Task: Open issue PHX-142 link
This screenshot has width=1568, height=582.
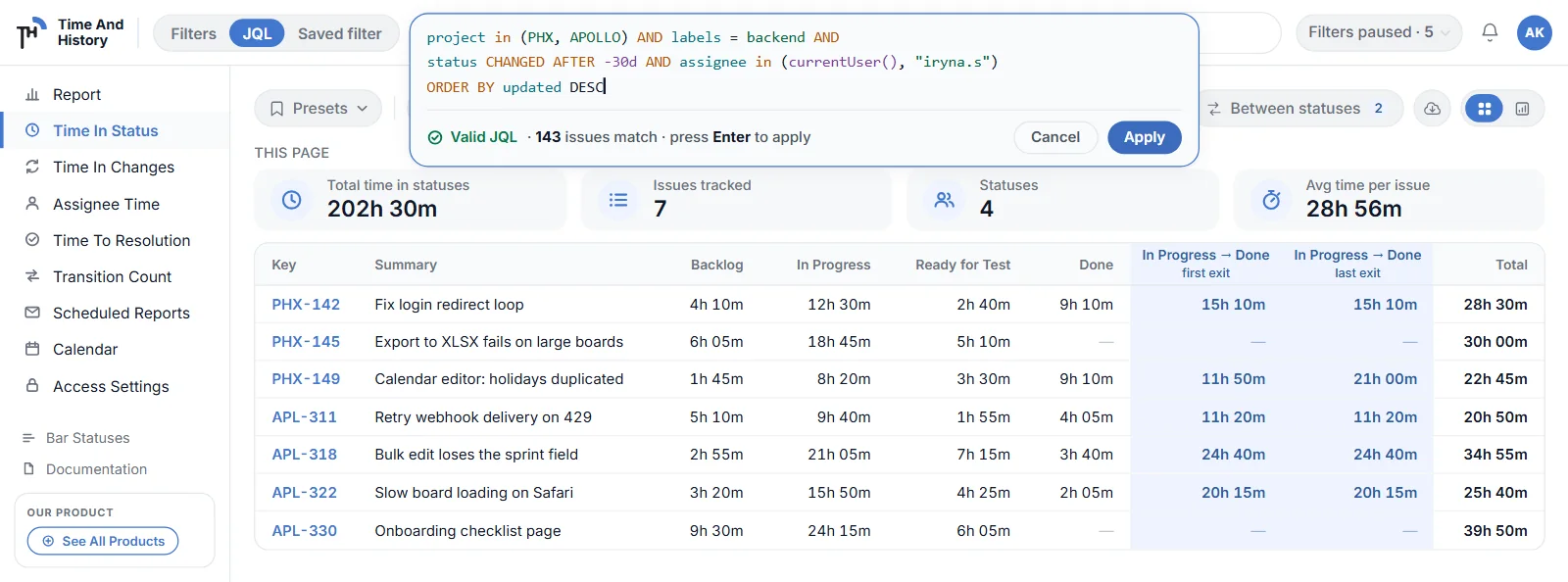Action: point(306,305)
